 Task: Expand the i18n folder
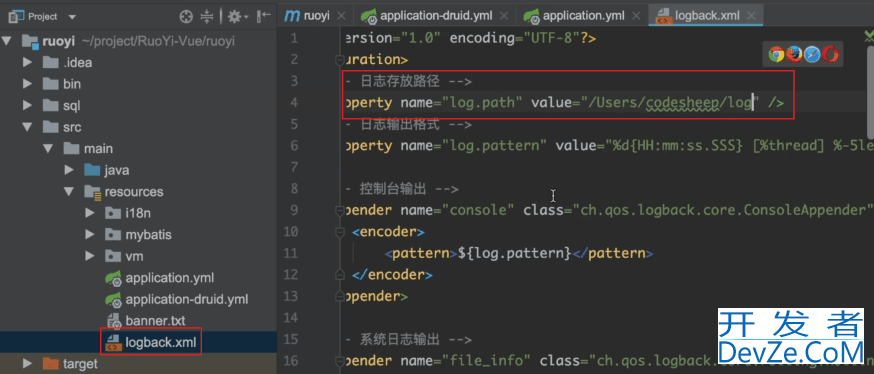[90, 213]
